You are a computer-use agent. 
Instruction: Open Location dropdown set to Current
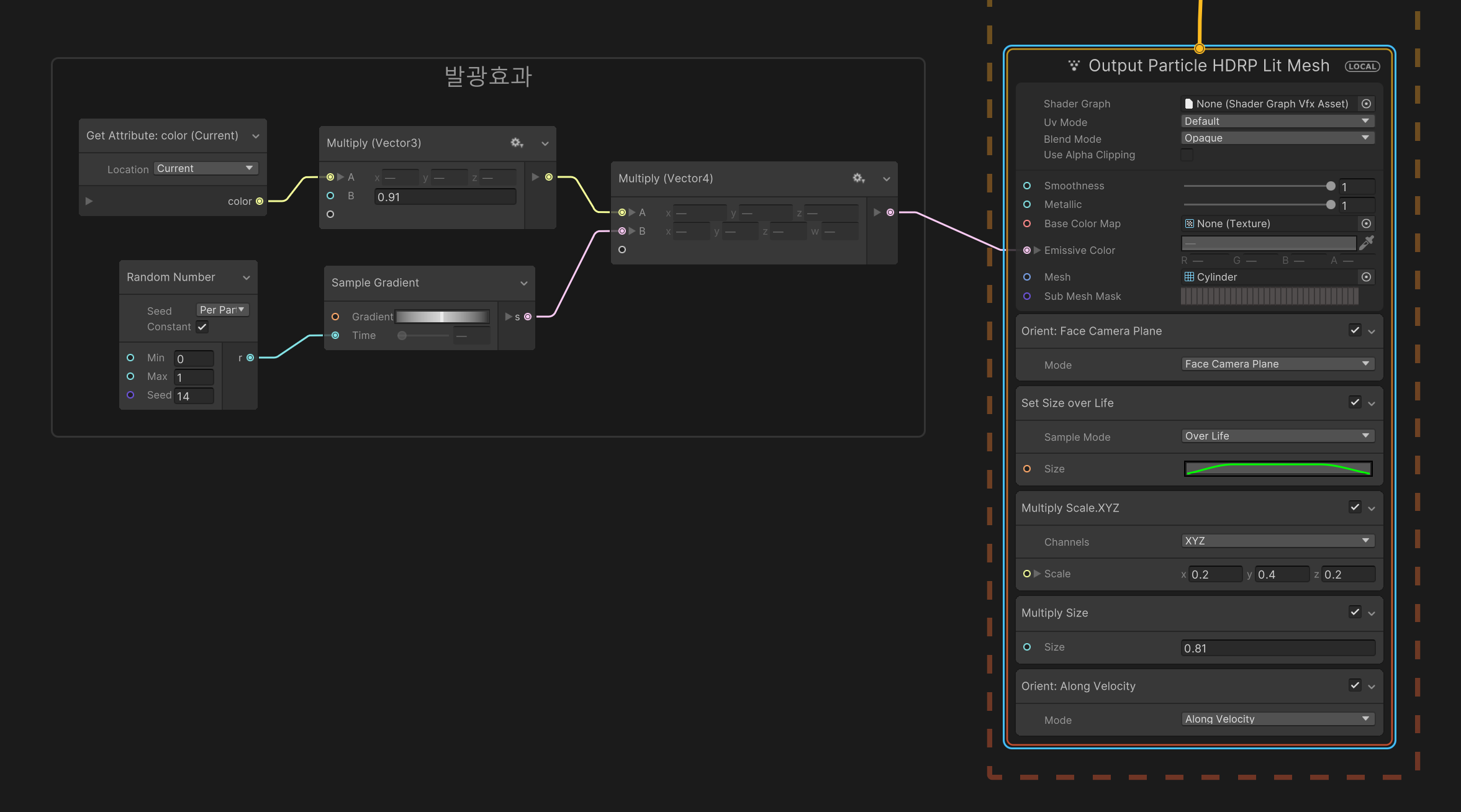pyautogui.click(x=205, y=168)
